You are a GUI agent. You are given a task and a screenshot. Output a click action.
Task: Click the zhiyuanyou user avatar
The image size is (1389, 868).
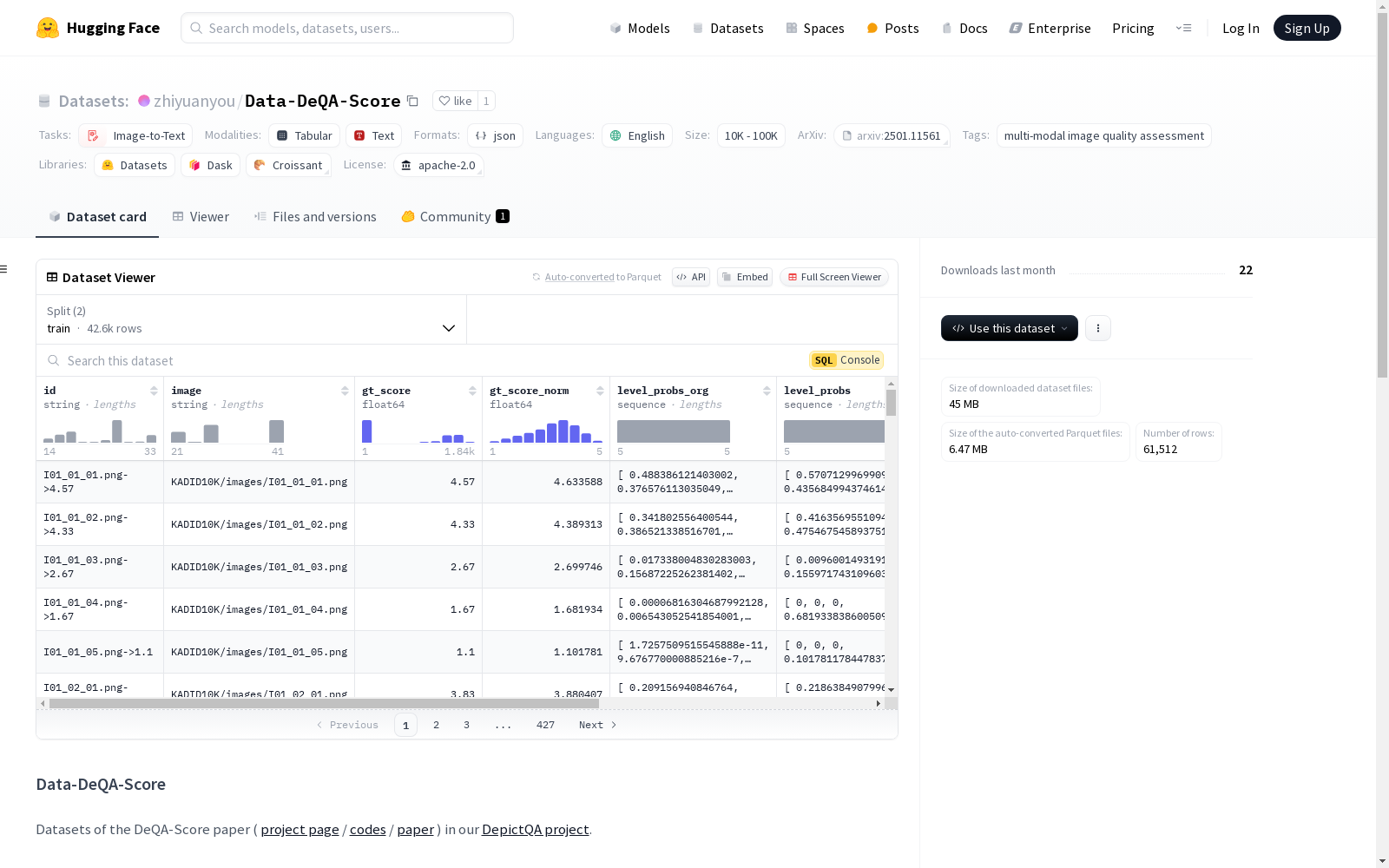[x=144, y=101]
